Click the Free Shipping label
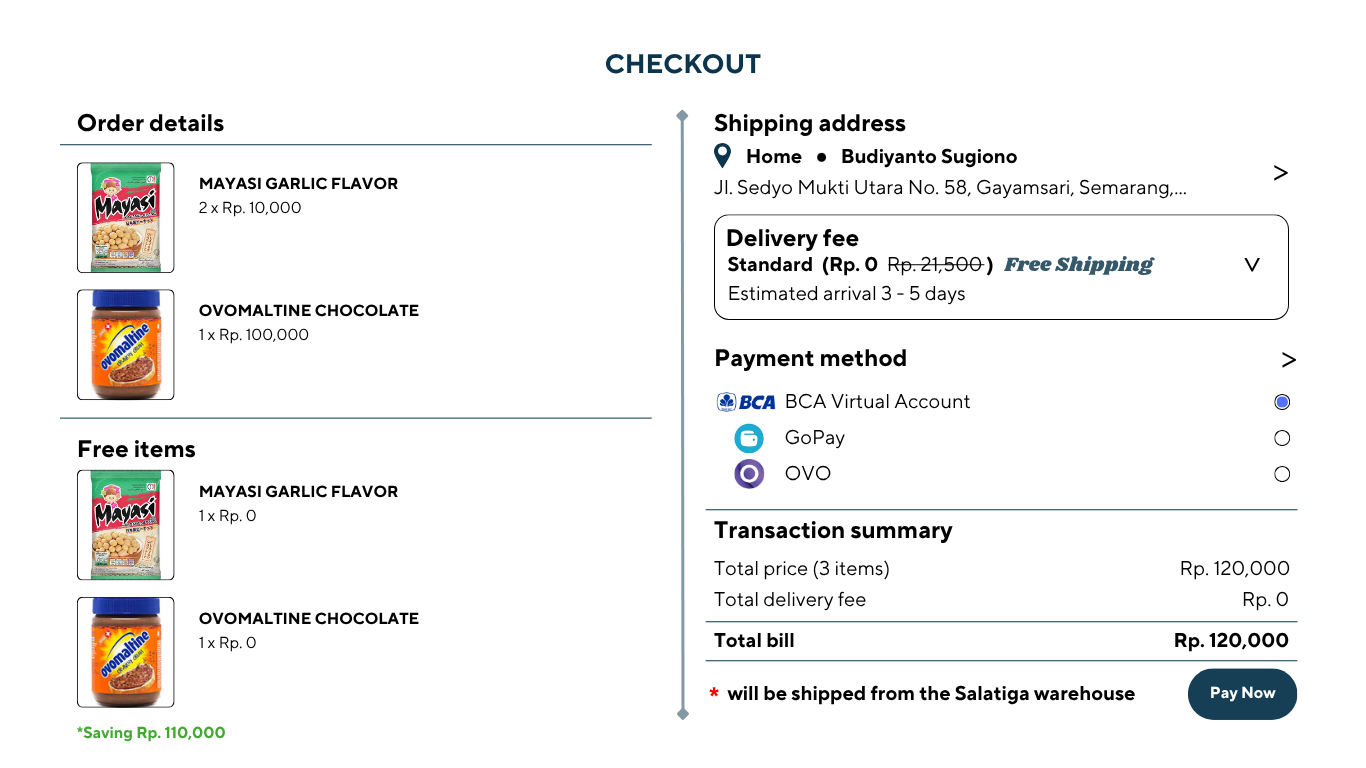Viewport: 1366px width, 768px height. [x=1078, y=265]
